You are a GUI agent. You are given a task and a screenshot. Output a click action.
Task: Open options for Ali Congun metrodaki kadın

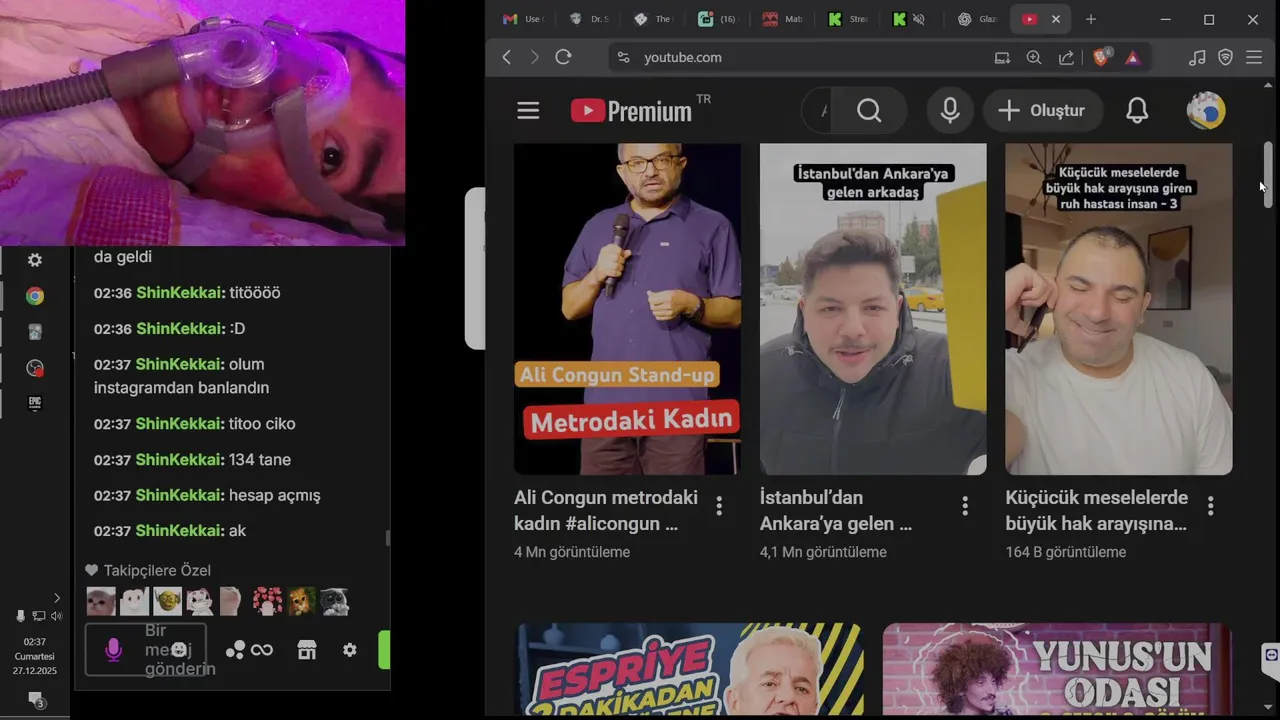(719, 506)
